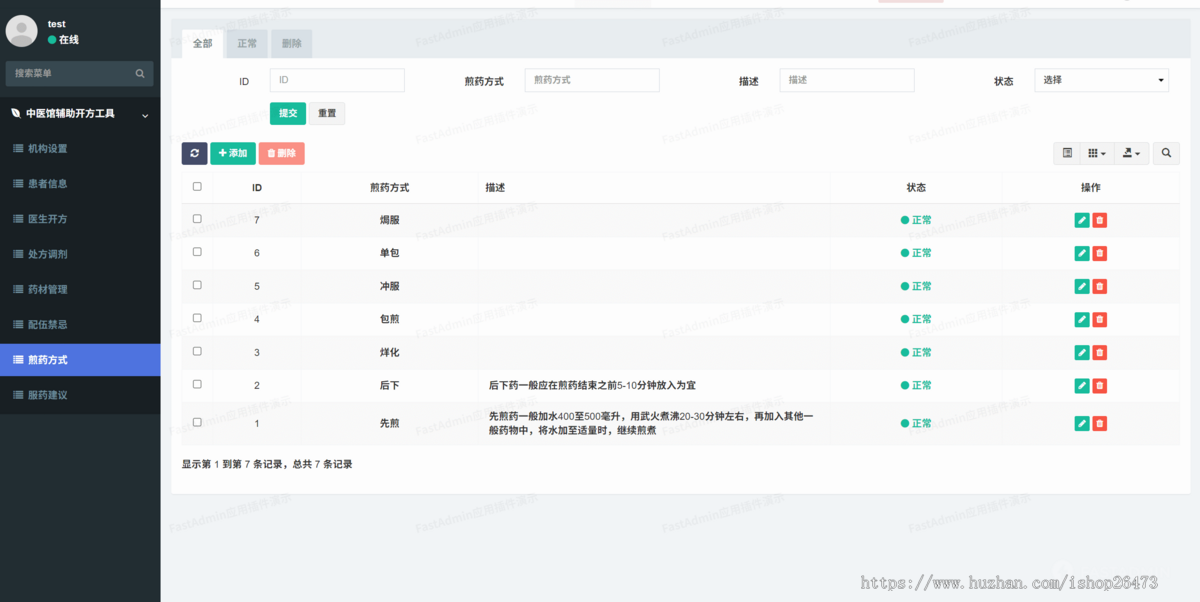Viewport: 1200px width, 602px height.
Task: Select 煎药方式 in the sidebar
Action: pyautogui.click(x=80, y=360)
